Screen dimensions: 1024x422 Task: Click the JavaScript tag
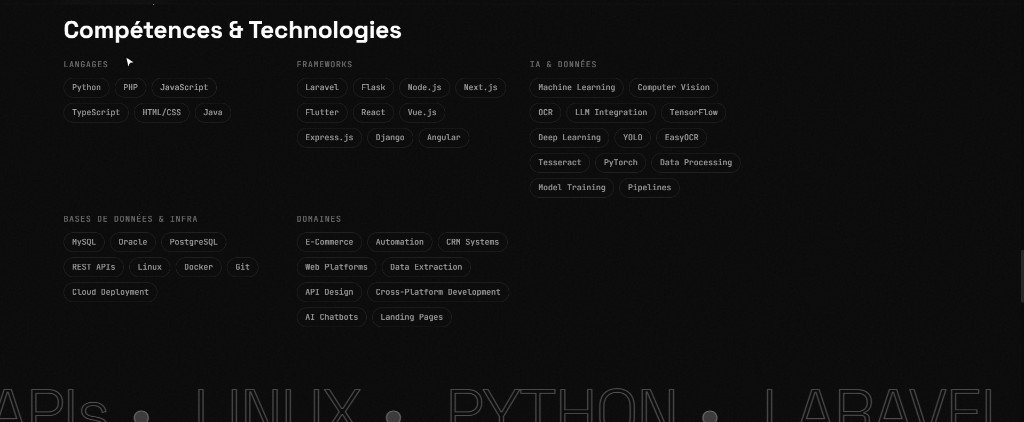coord(184,88)
